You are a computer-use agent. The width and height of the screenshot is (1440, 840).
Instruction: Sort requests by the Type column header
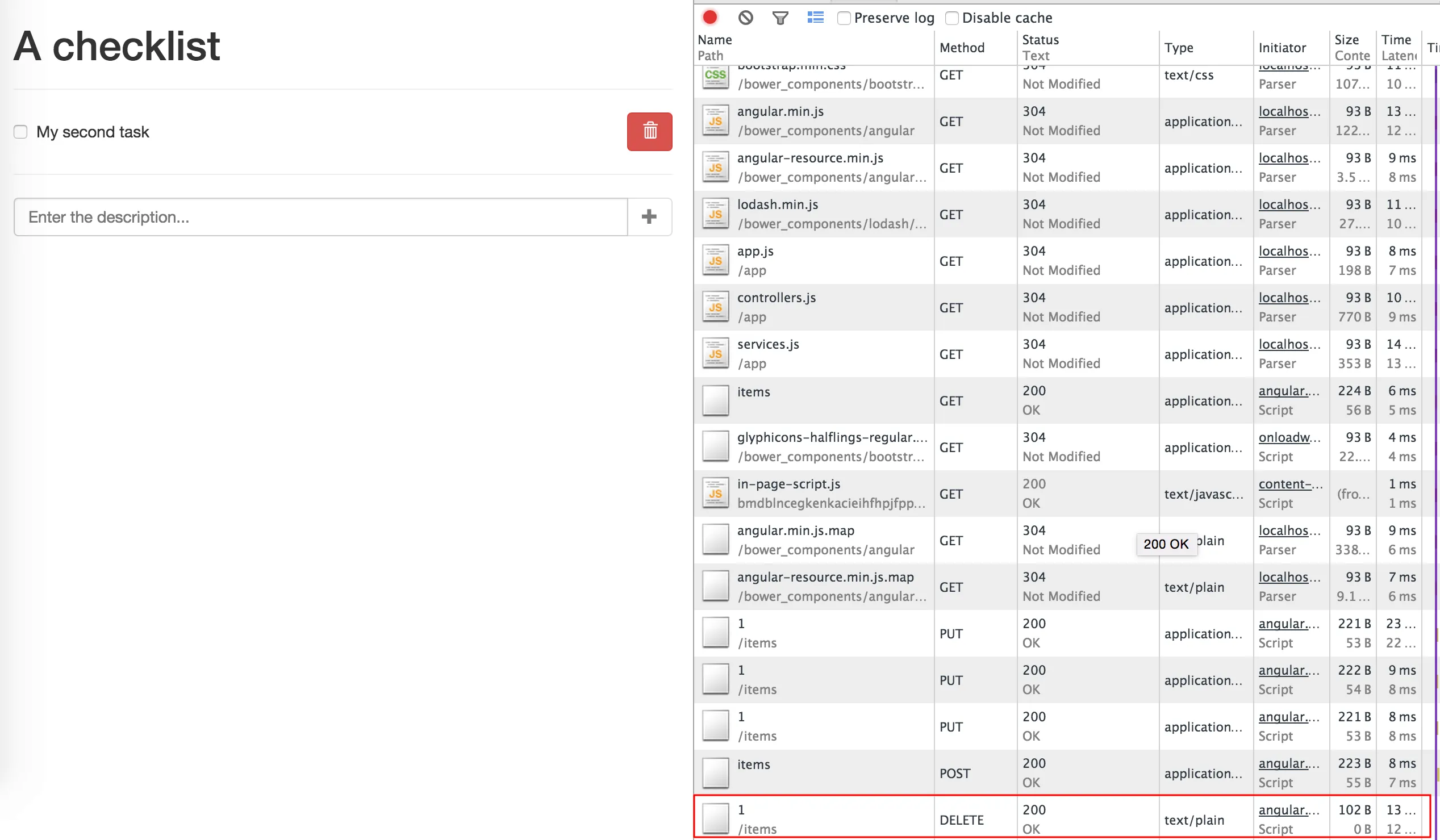pos(1178,48)
